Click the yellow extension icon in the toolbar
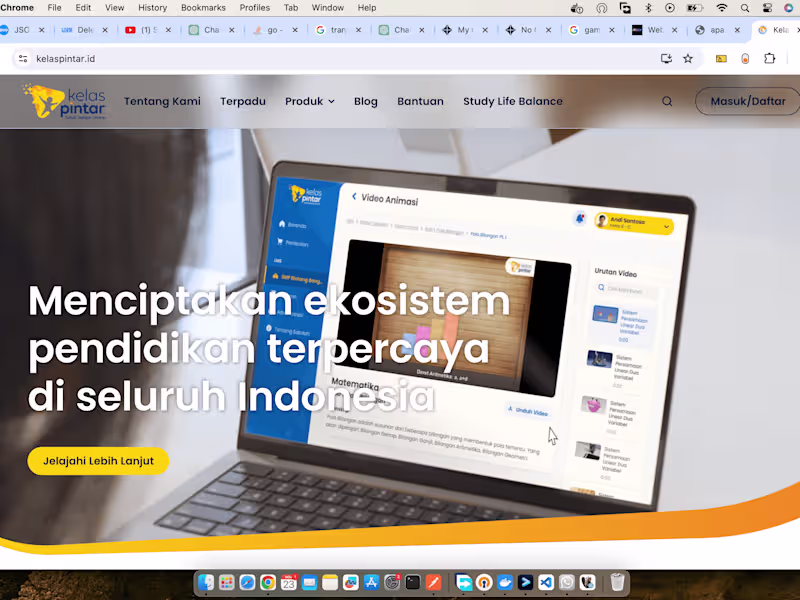The height and width of the screenshot is (600, 800). coord(721,59)
